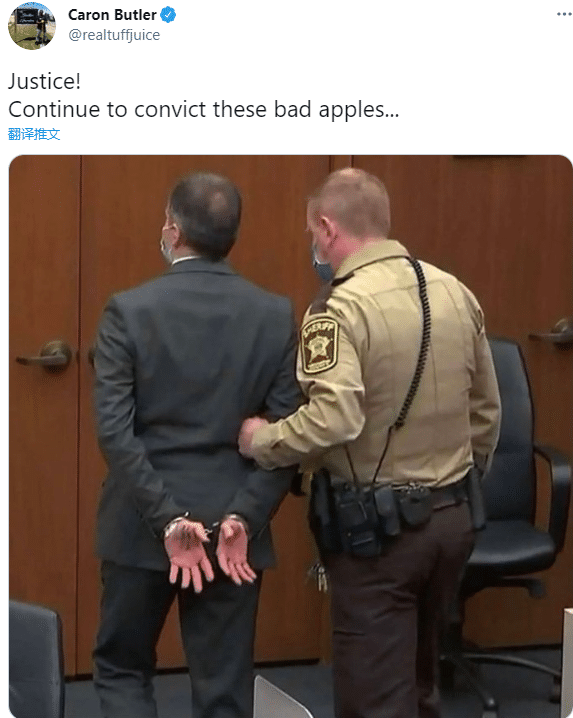The image size is (573, 718).
Task: Click the right door handle in photo
Action: [x=554, y=332]
